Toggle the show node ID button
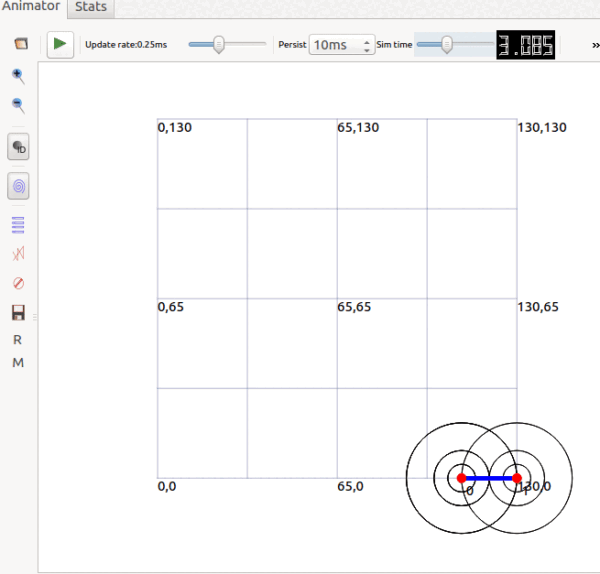This screenshot has width=600, height=574. click(x=19, y=147)
